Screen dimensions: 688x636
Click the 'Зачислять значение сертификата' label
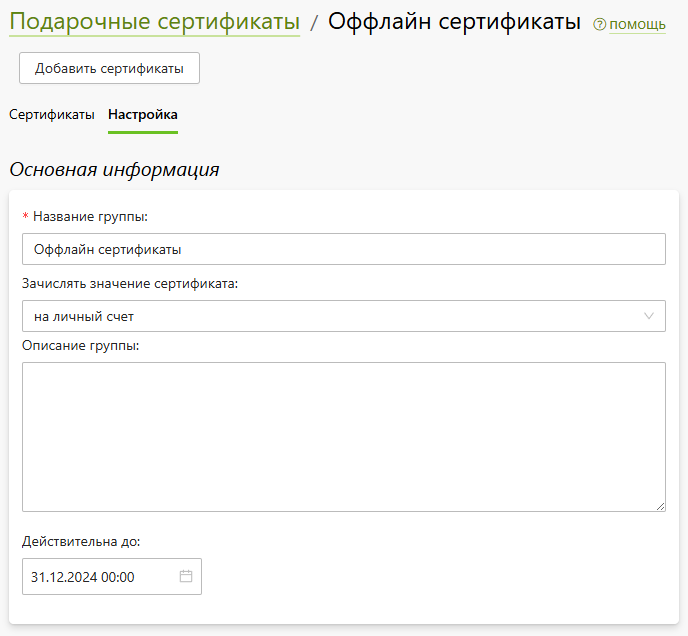(130, 284)
